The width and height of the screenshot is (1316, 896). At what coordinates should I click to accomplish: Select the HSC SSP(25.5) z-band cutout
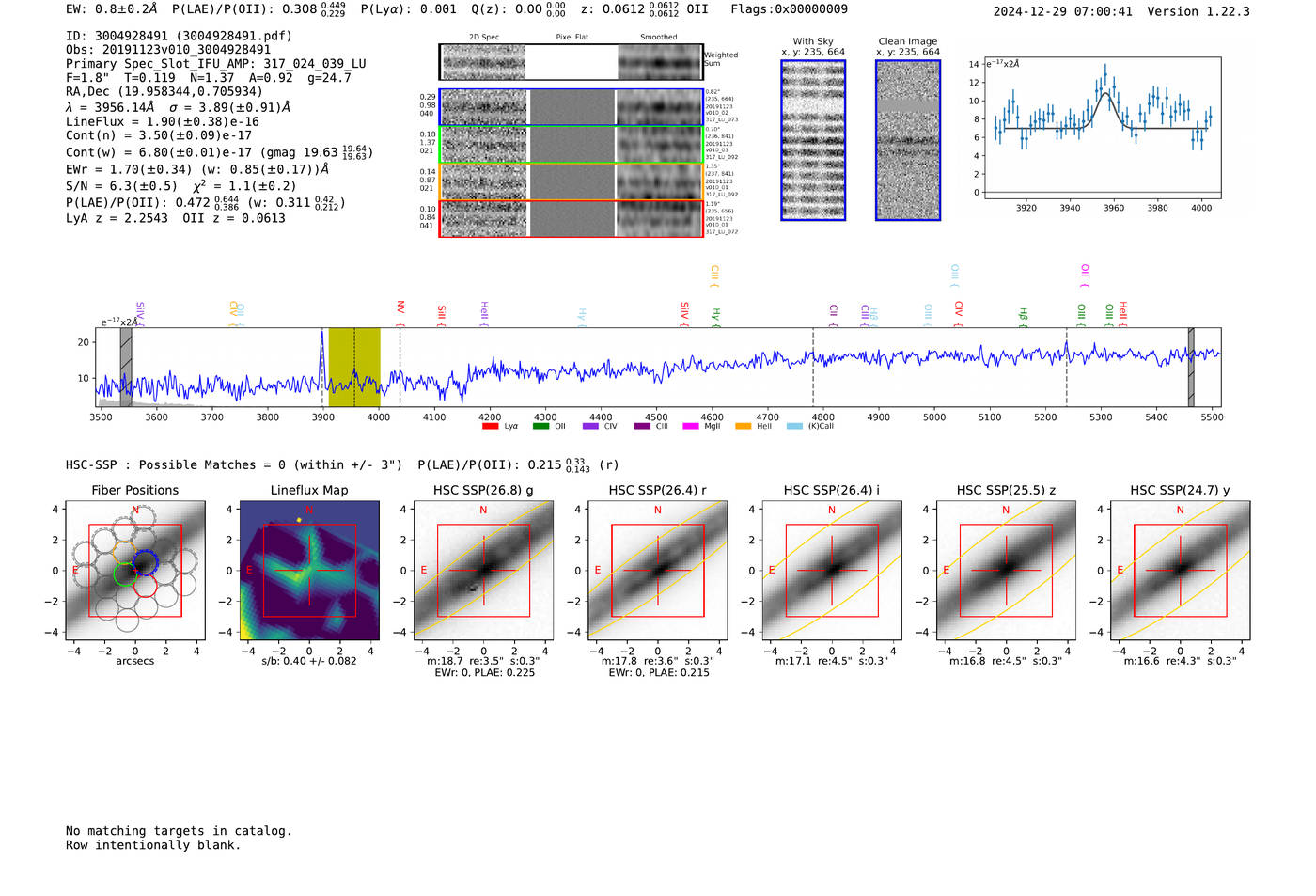1006,571
